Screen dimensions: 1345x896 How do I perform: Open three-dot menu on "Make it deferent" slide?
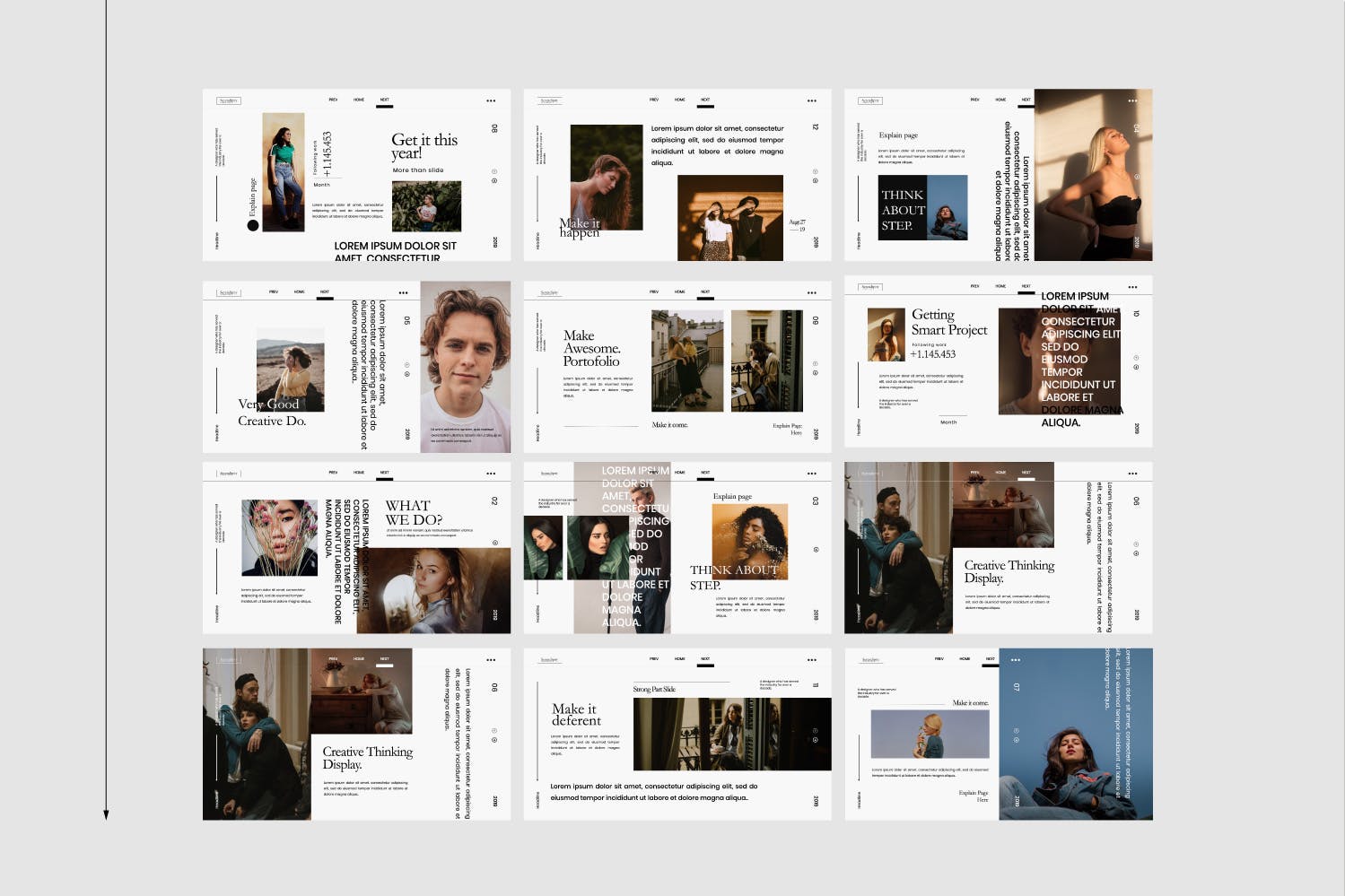811,660
